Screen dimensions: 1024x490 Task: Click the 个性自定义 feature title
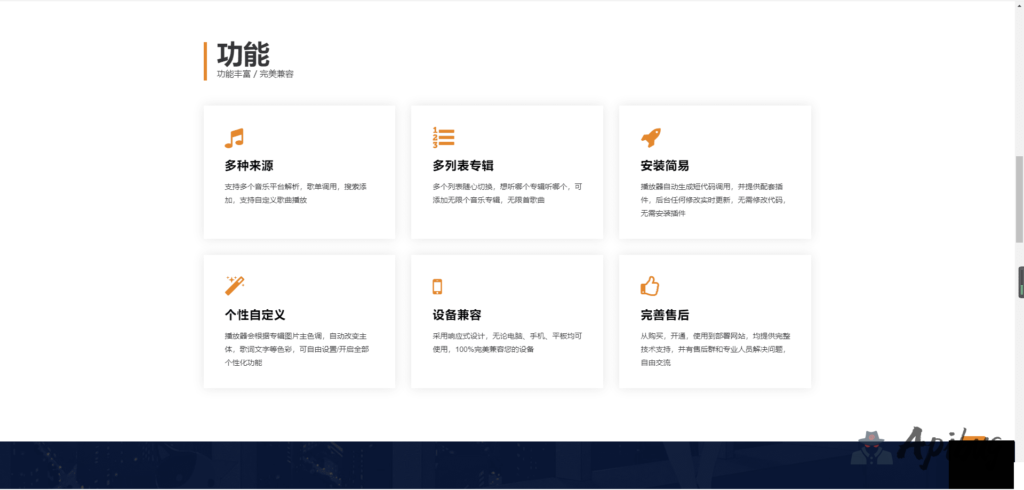255,315
